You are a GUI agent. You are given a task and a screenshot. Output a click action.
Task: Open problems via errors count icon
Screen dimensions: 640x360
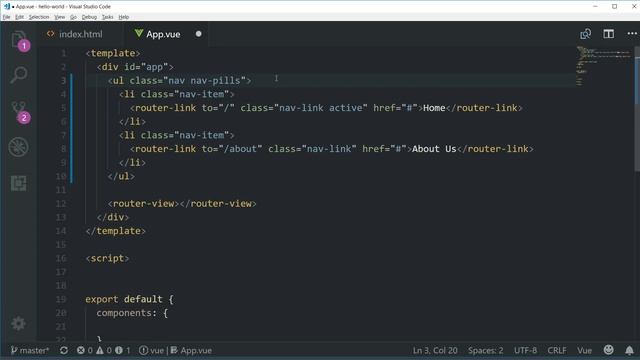pos(84,350)
